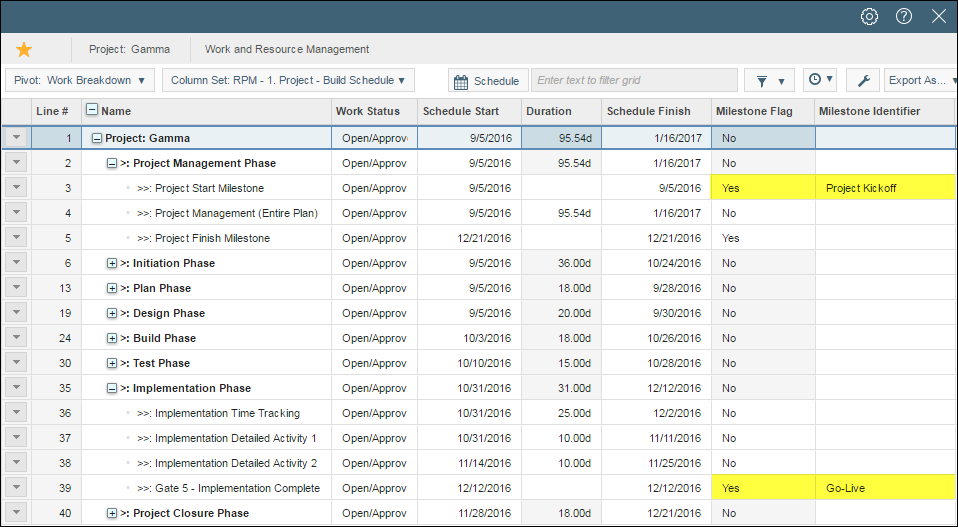
Task: Select Project Management (Entire Plan) task name
Action: pos(228,213)
